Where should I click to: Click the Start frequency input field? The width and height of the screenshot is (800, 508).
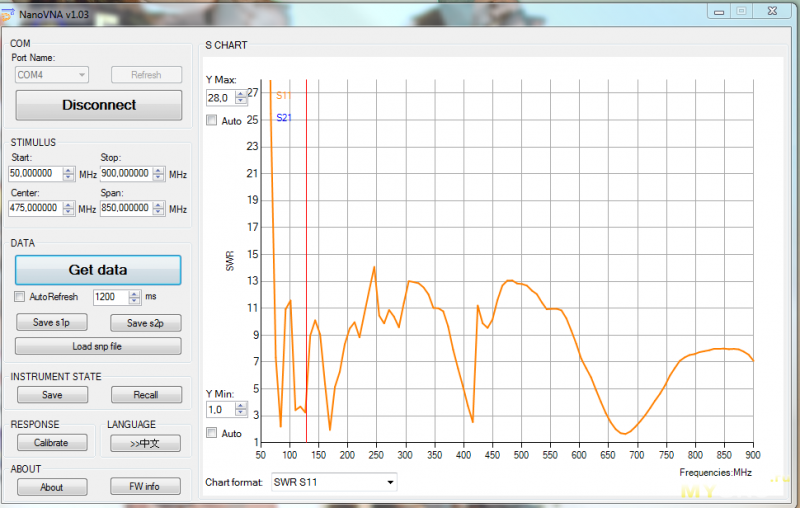(x=36, y=173)
